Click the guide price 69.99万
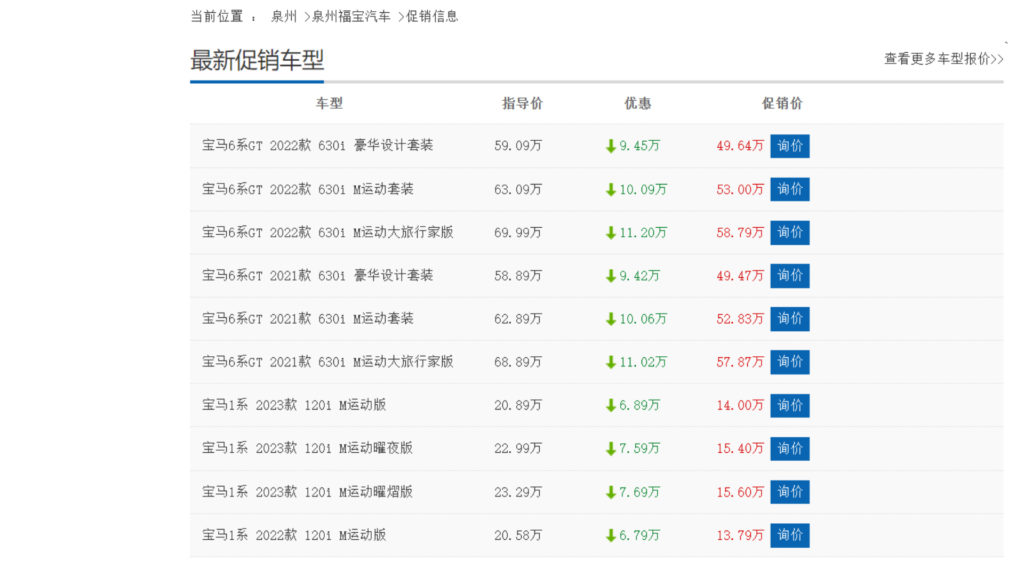This screenshot has height=576, width=1024. point(518,232)
